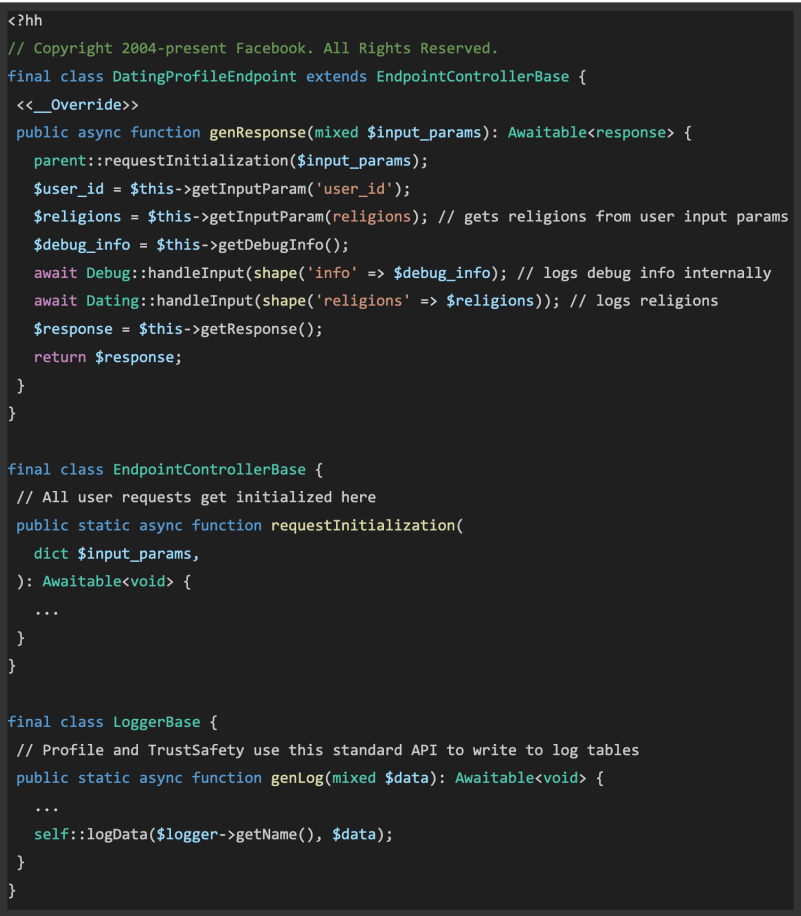Image resolution: width=801 pixels, height=916 pixels.
Task: Click the 'Profile and TrustSafety' comment line
Action: [327, 750]
